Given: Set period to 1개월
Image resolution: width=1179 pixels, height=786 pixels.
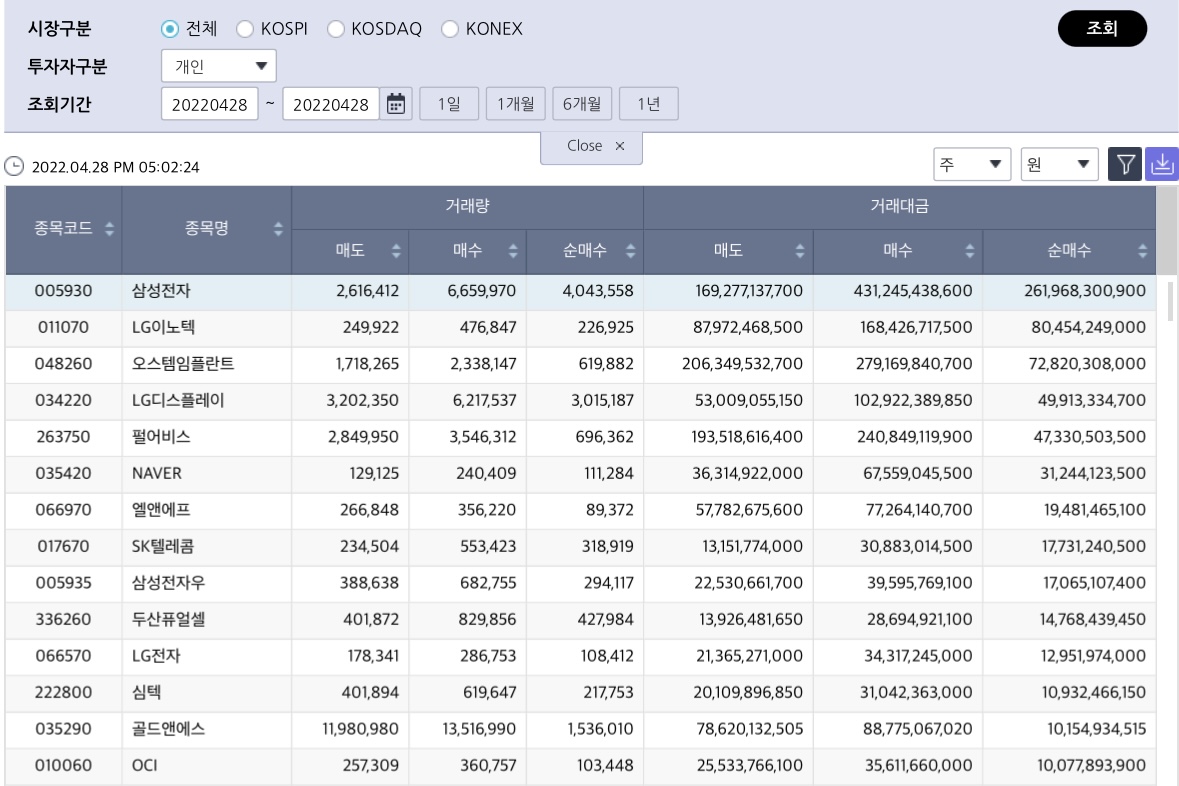Looking at the screenshot, I should [x=515, y=104].
